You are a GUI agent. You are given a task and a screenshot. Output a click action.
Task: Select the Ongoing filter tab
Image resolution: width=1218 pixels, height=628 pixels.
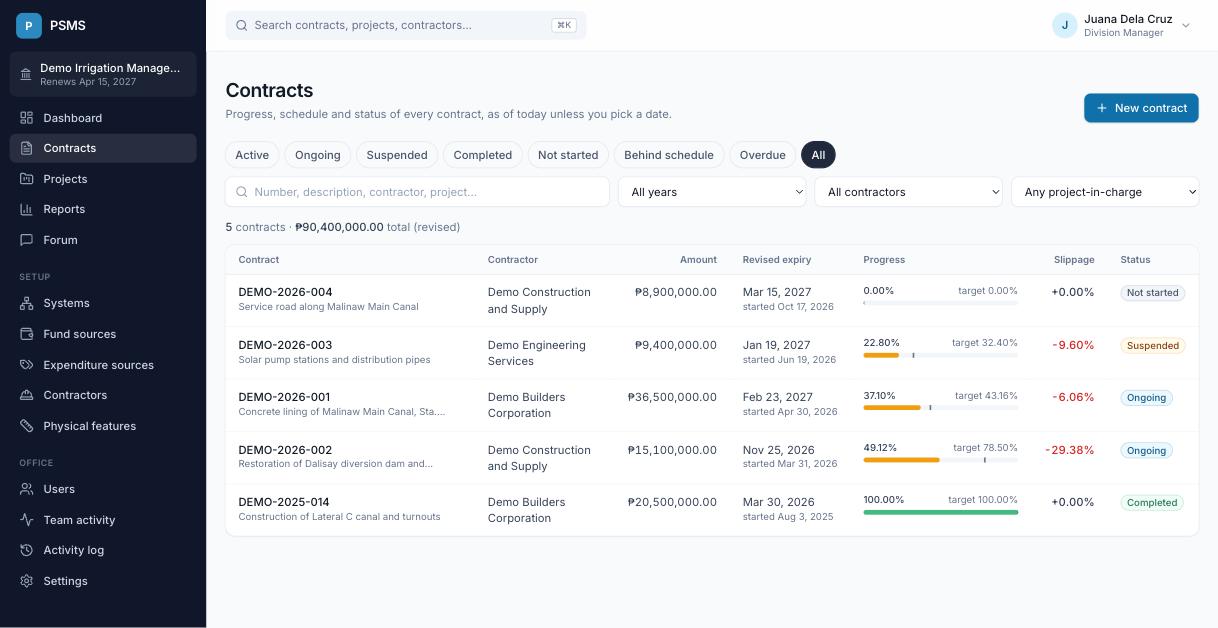tap(318, 155)
